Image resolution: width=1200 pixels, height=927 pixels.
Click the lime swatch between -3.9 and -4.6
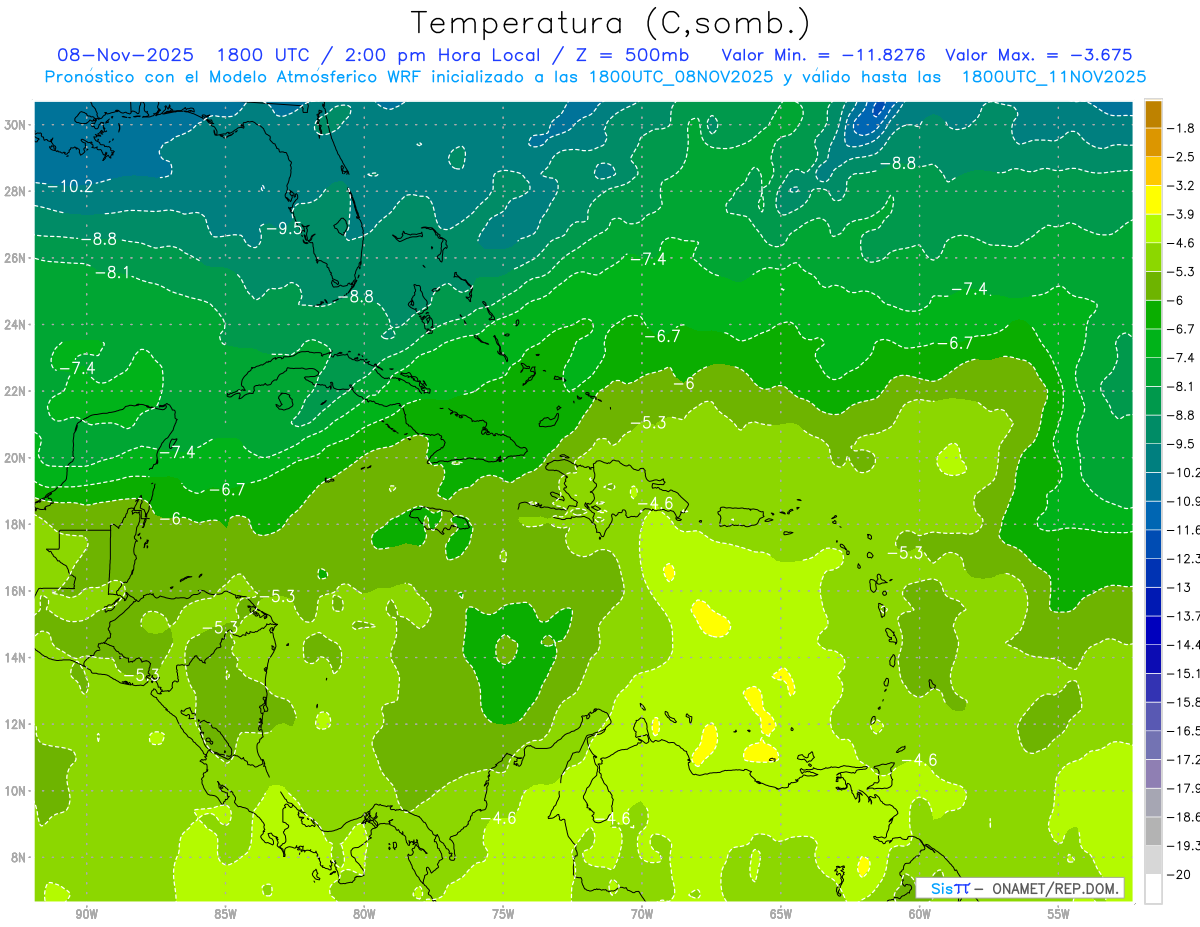1153,228
